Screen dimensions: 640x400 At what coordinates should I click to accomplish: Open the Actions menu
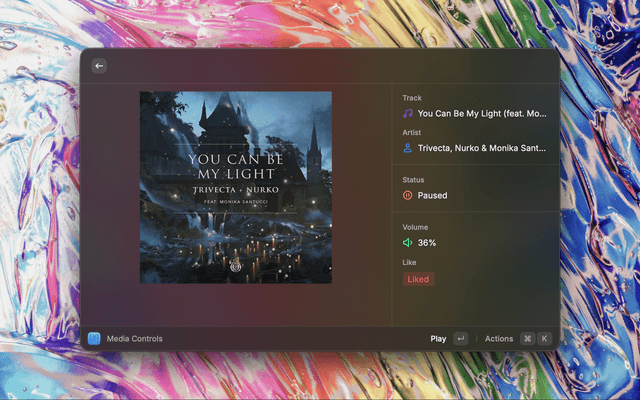tap(498, 338)
